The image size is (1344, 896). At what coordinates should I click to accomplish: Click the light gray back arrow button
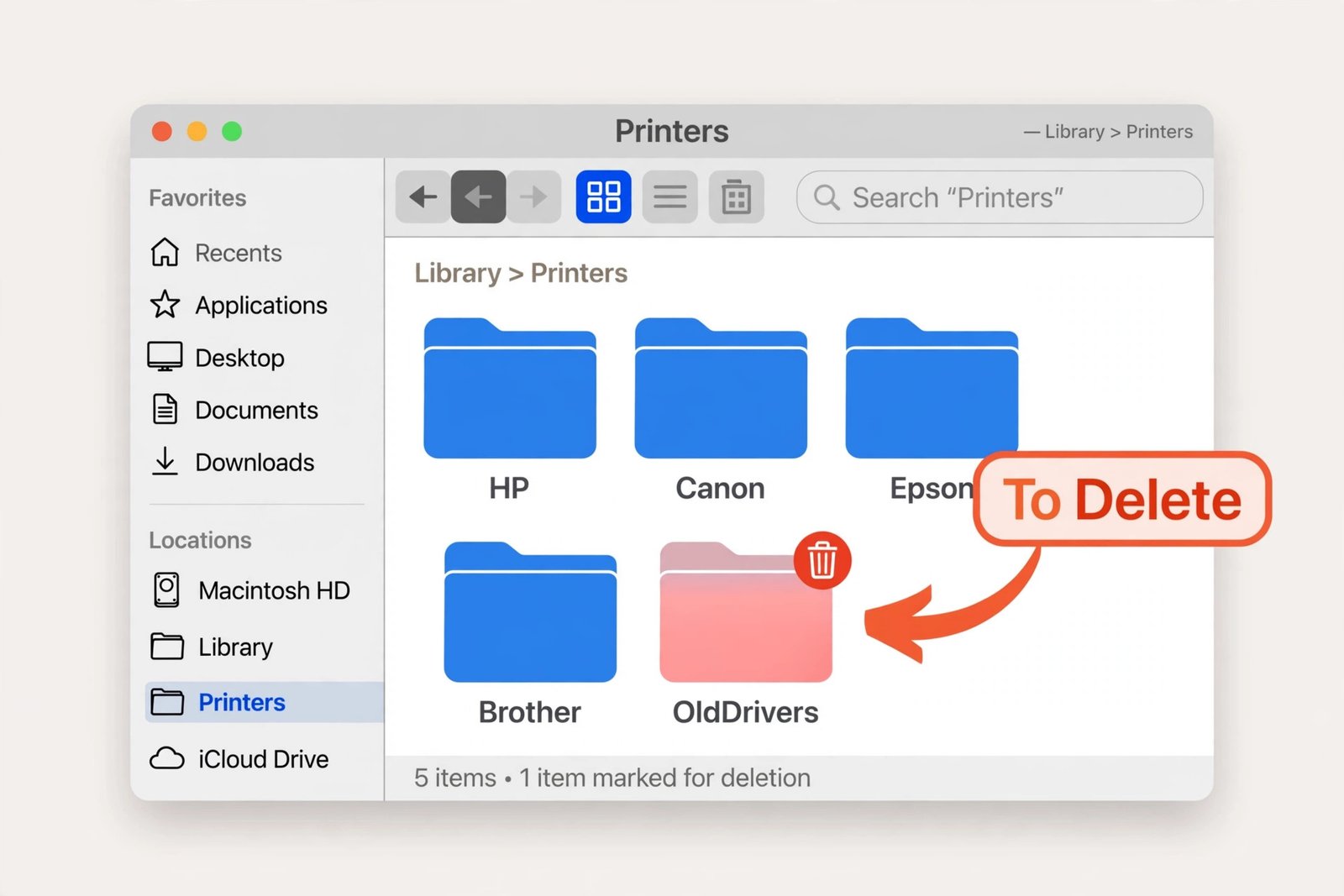click(x=423, y=197)
